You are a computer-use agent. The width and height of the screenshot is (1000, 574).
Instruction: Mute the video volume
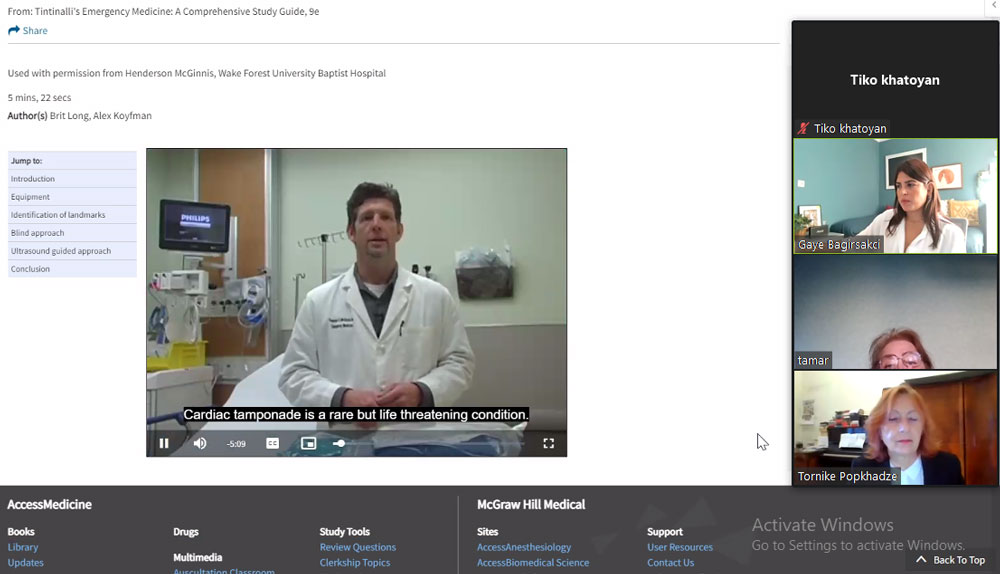pos(200,443)
